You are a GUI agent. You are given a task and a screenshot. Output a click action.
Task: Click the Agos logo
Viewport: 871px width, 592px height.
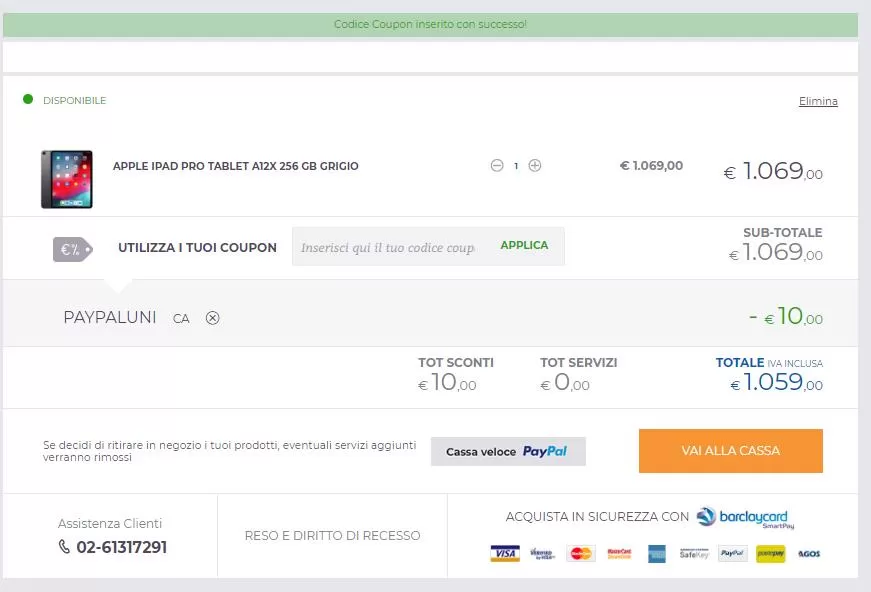pos(809,554)
